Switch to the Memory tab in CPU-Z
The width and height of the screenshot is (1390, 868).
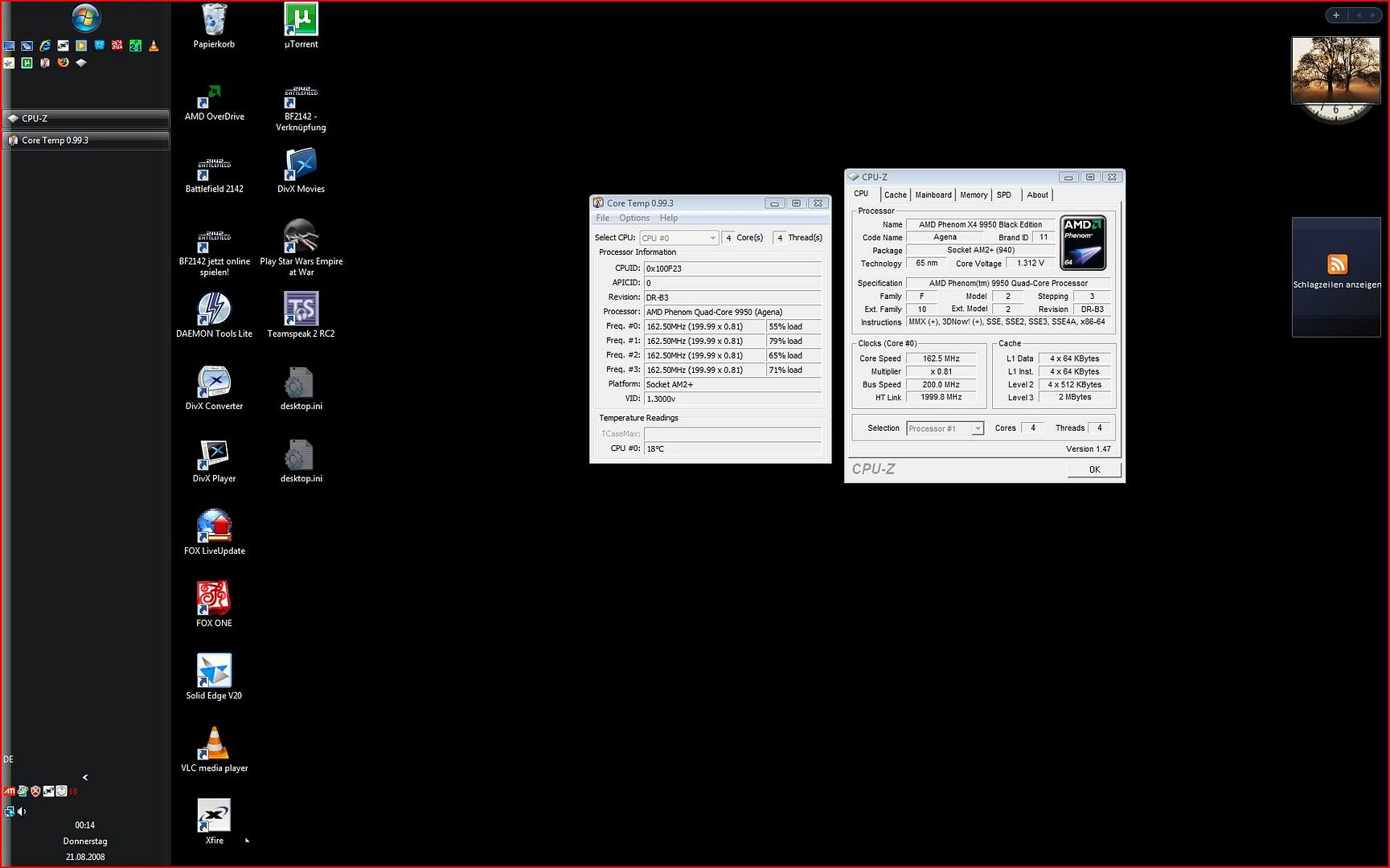pos(974,194)
